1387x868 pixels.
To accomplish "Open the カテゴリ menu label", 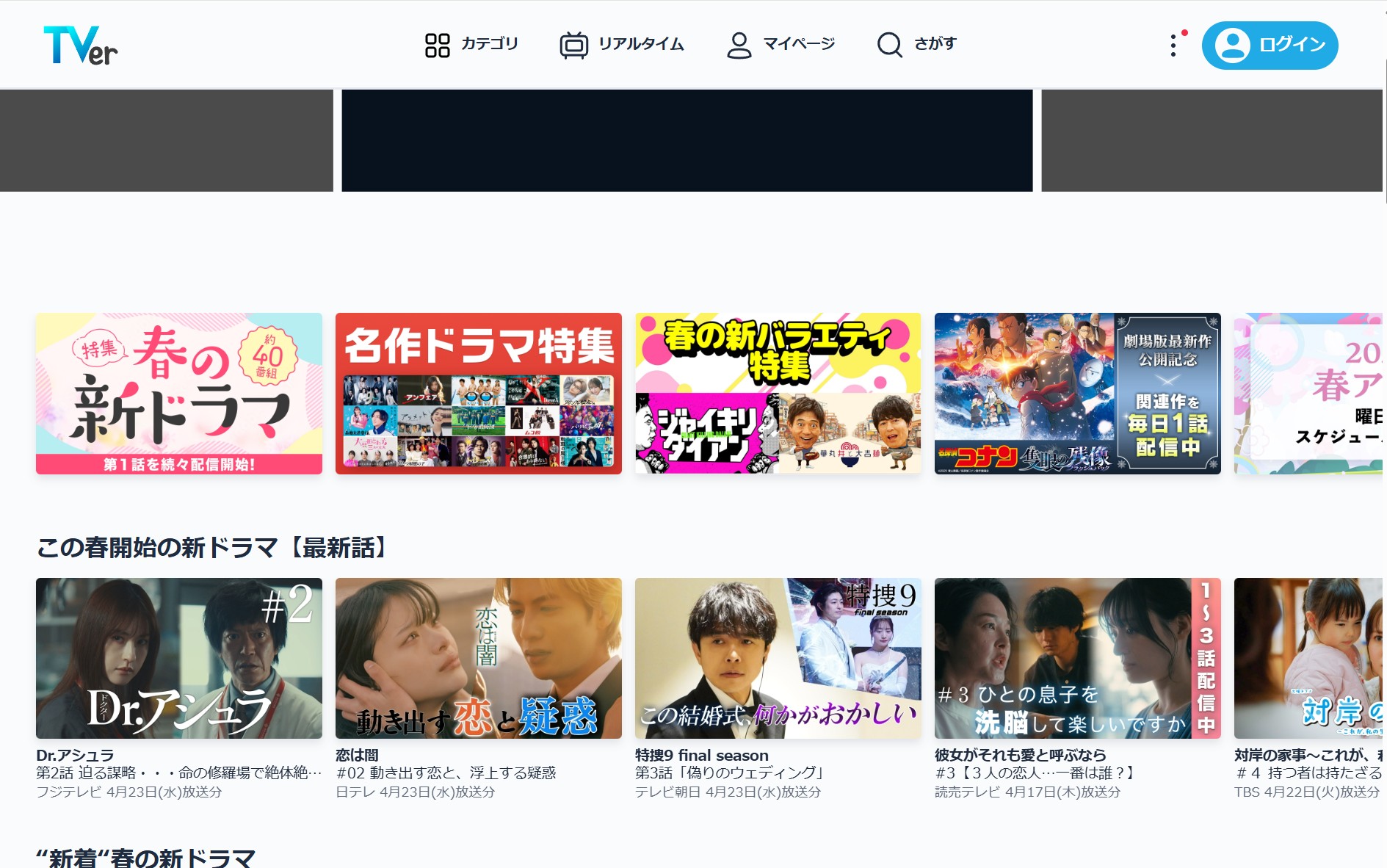I will [x=490, y=44].
